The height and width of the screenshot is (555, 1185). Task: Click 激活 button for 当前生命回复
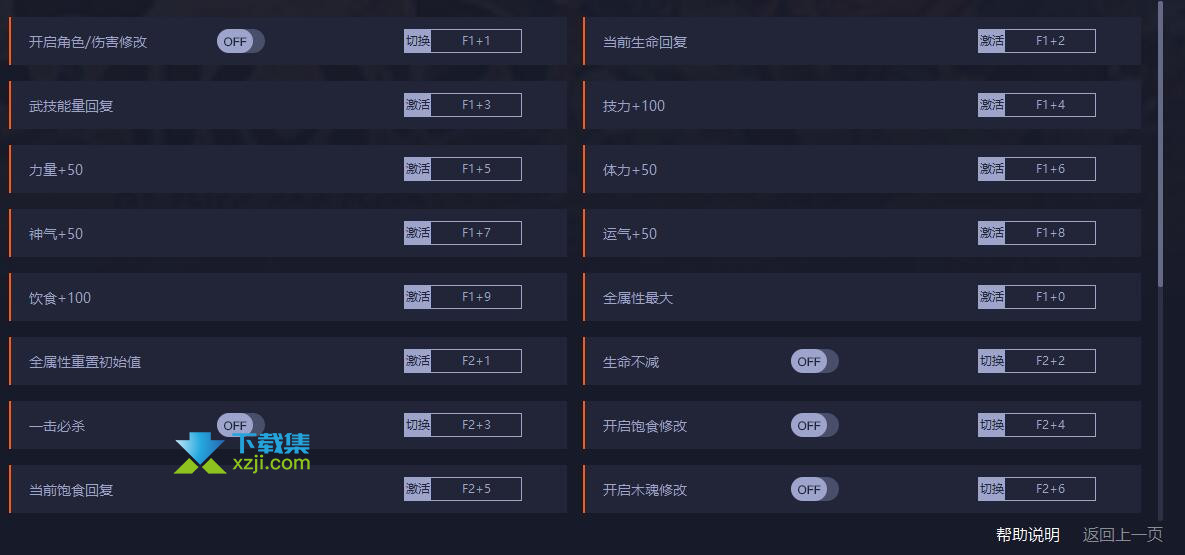[x=991, y=41]
